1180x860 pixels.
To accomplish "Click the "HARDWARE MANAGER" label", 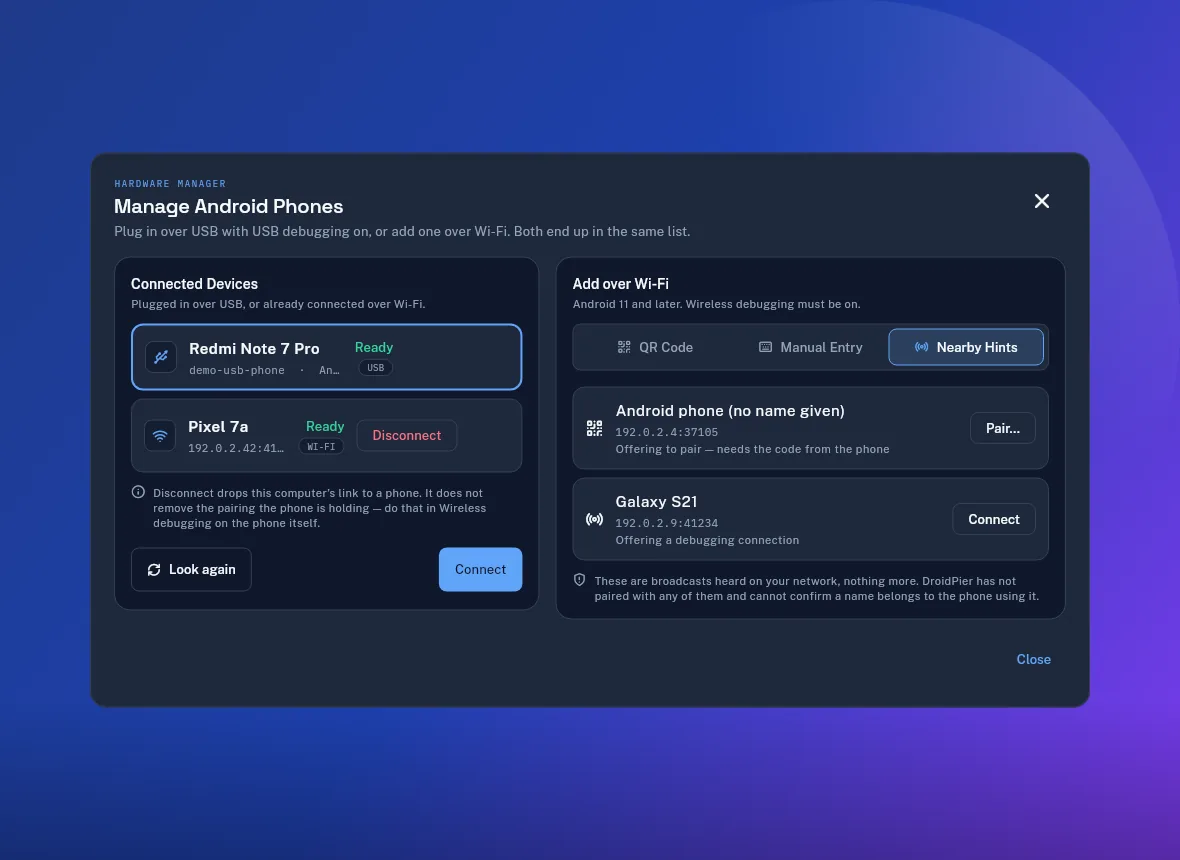I will tap(170, 184).
